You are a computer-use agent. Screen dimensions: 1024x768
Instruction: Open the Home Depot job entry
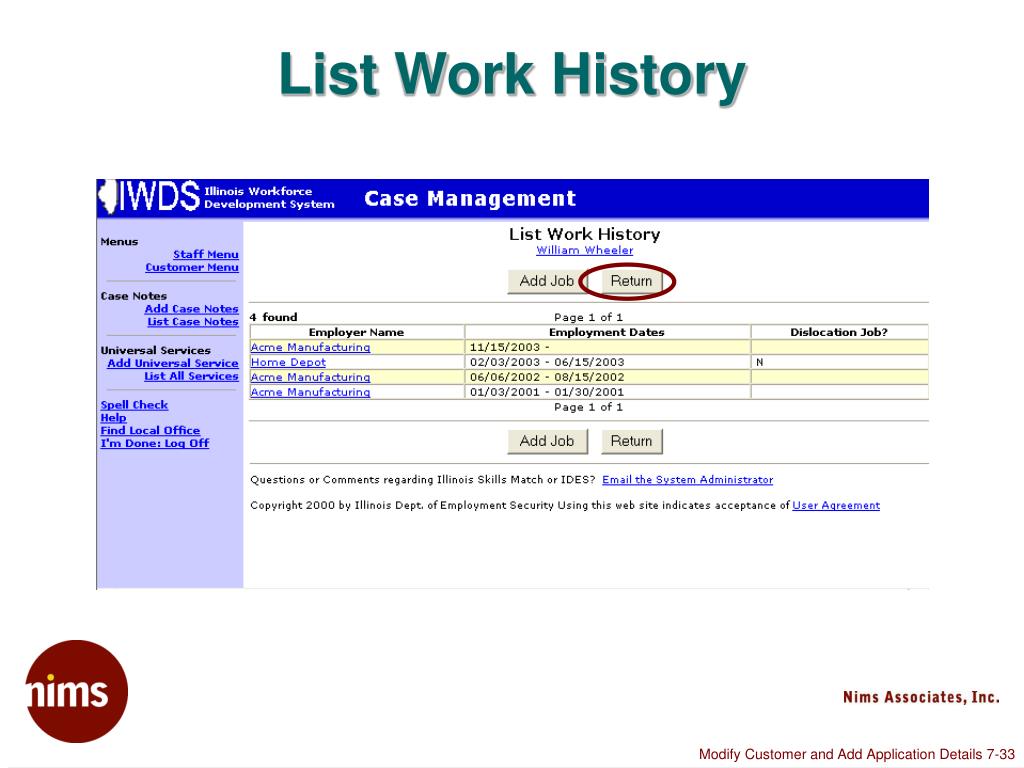coord(288,362)
